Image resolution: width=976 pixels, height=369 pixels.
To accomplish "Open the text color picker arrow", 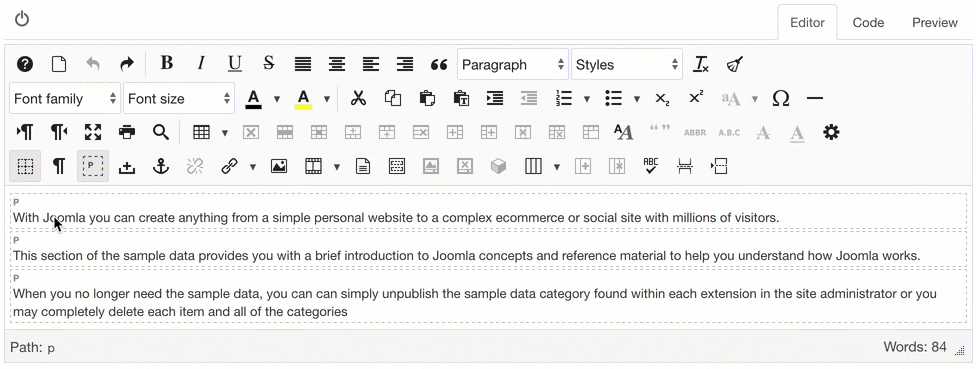I will coord(277,98).
